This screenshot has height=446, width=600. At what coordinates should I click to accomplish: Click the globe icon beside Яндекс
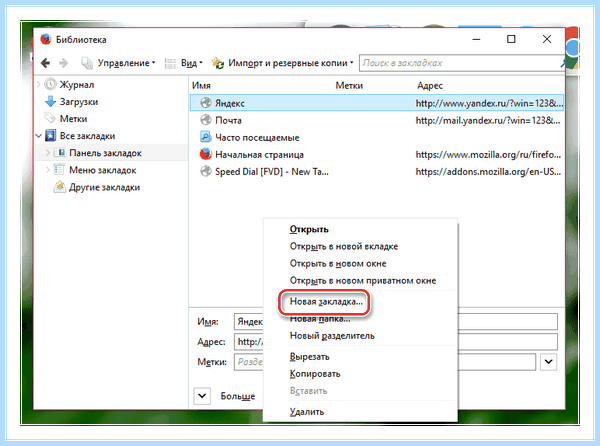pos(206,103)
